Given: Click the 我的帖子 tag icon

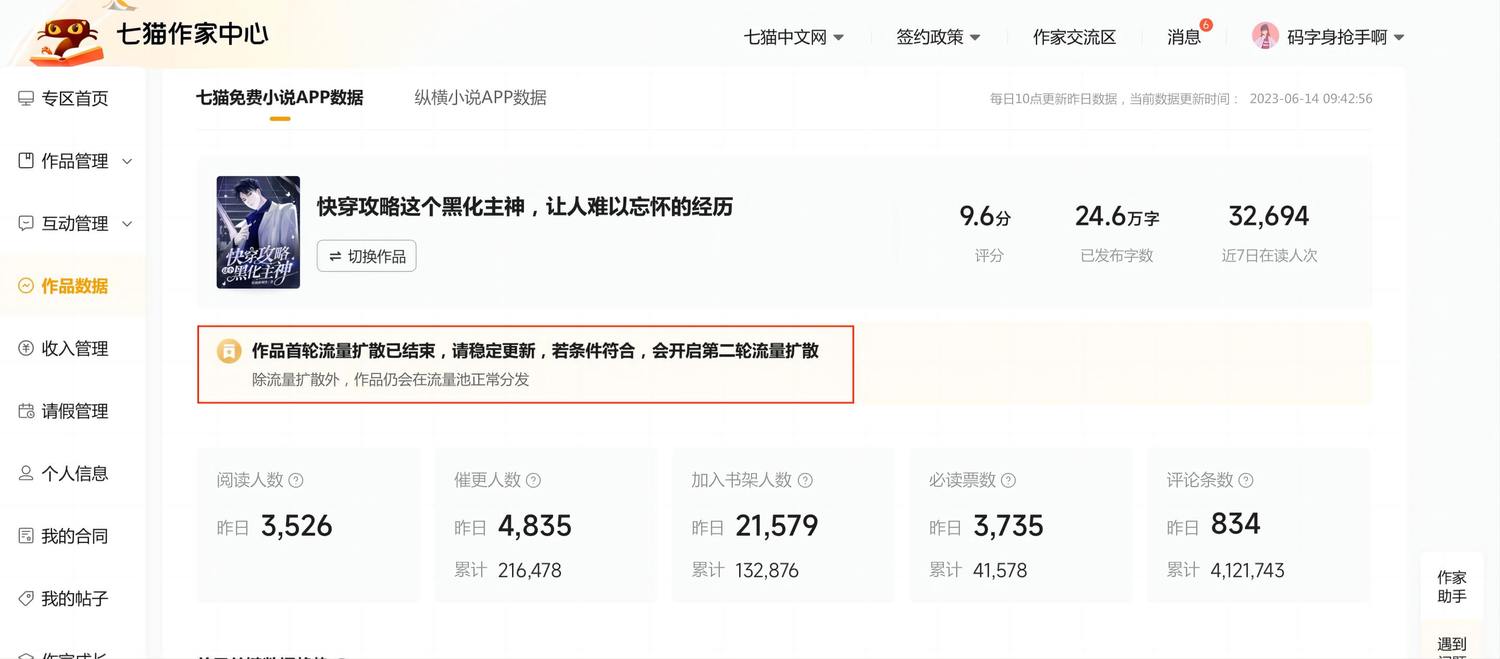Looking at the screenshot, I should [26, 598].
